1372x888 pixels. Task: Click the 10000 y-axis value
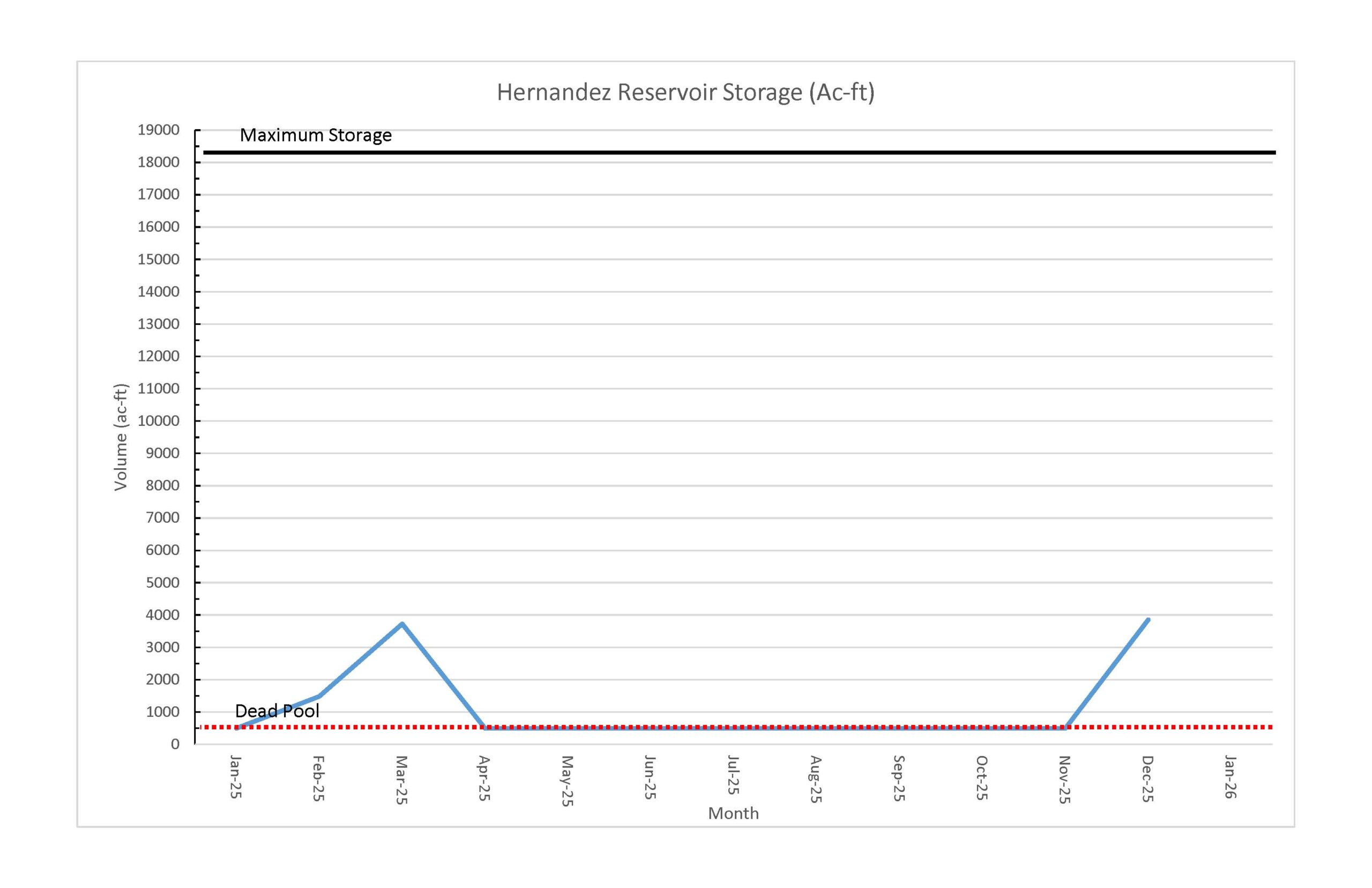click(158, 421)
